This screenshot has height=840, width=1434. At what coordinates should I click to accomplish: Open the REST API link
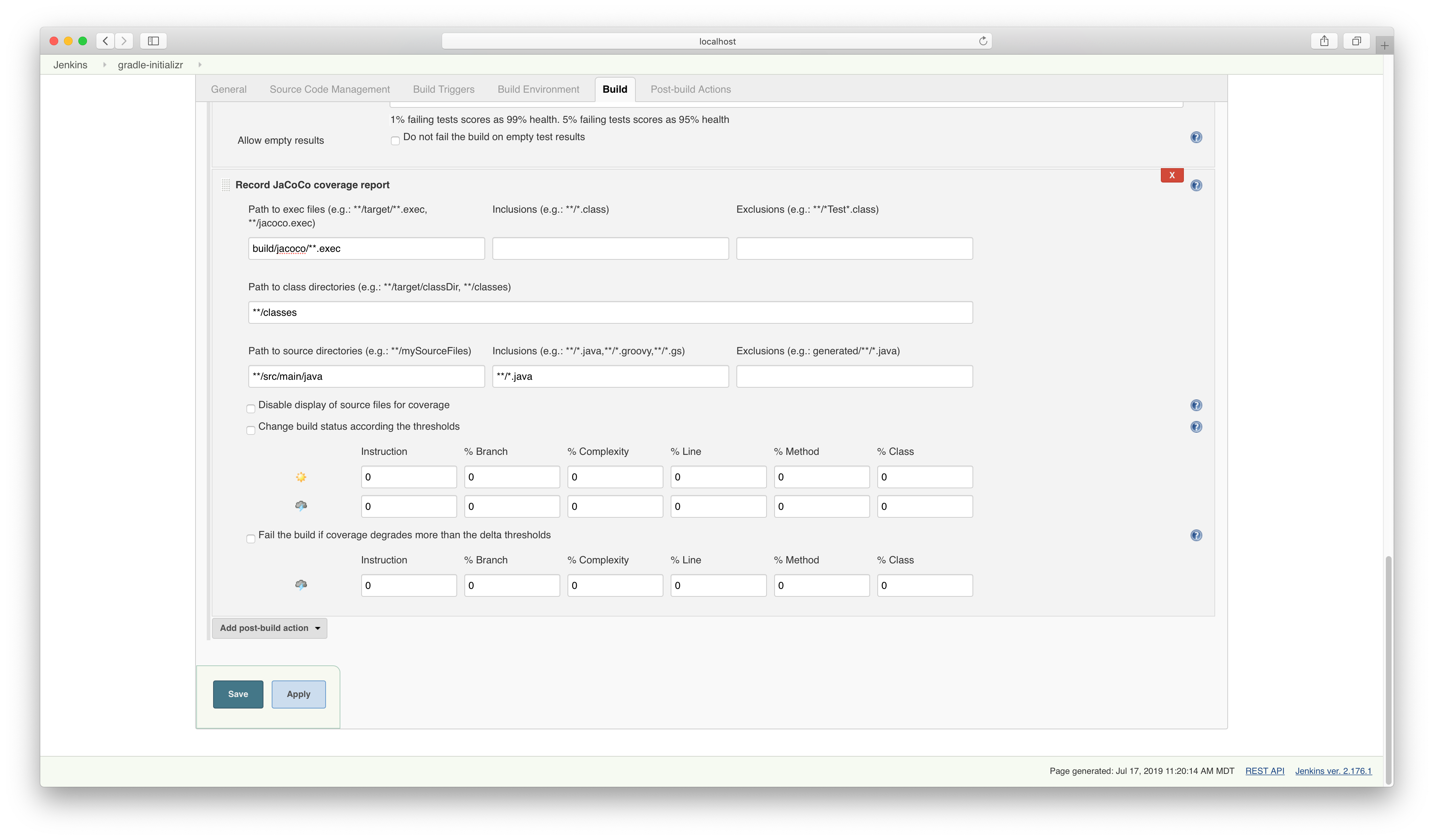tap(1264, 771)
